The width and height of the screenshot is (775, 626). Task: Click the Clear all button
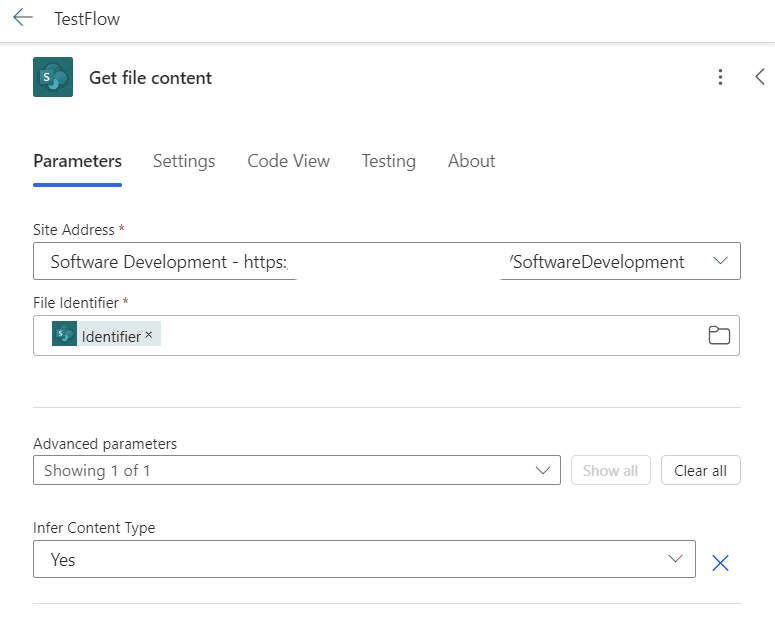coord(700,470)
